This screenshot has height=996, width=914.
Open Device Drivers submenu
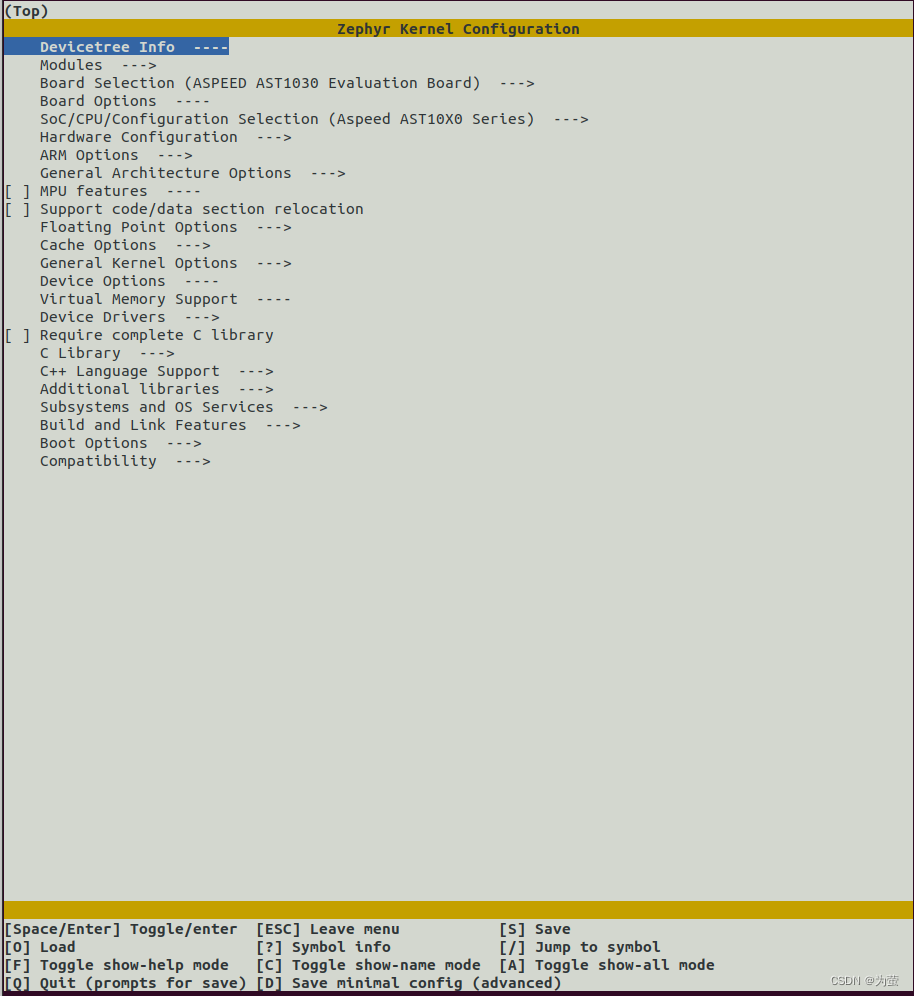point(130,317)
